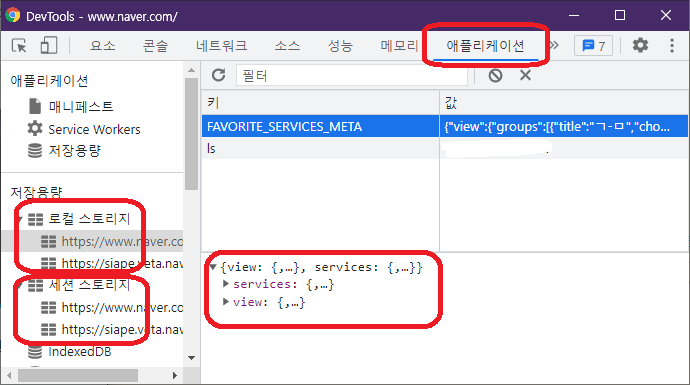Toggle the device toolbar icon
Viewport: 690px width, 385px height.
pos(48,45)
